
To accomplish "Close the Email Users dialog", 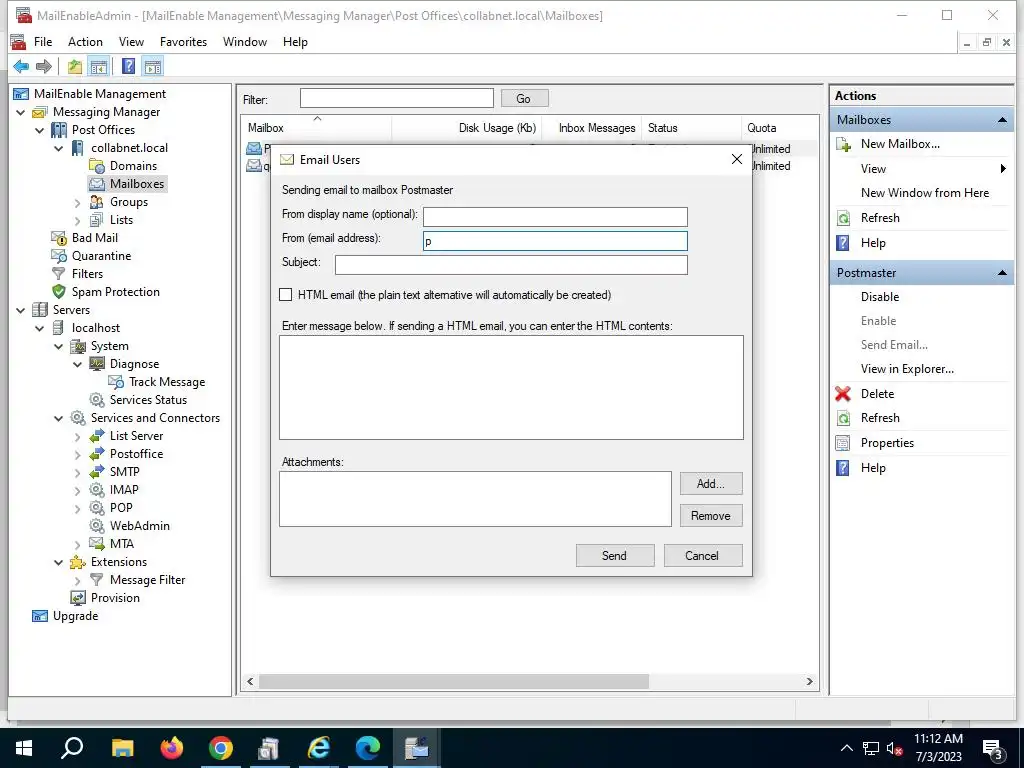I will (737, 159).
